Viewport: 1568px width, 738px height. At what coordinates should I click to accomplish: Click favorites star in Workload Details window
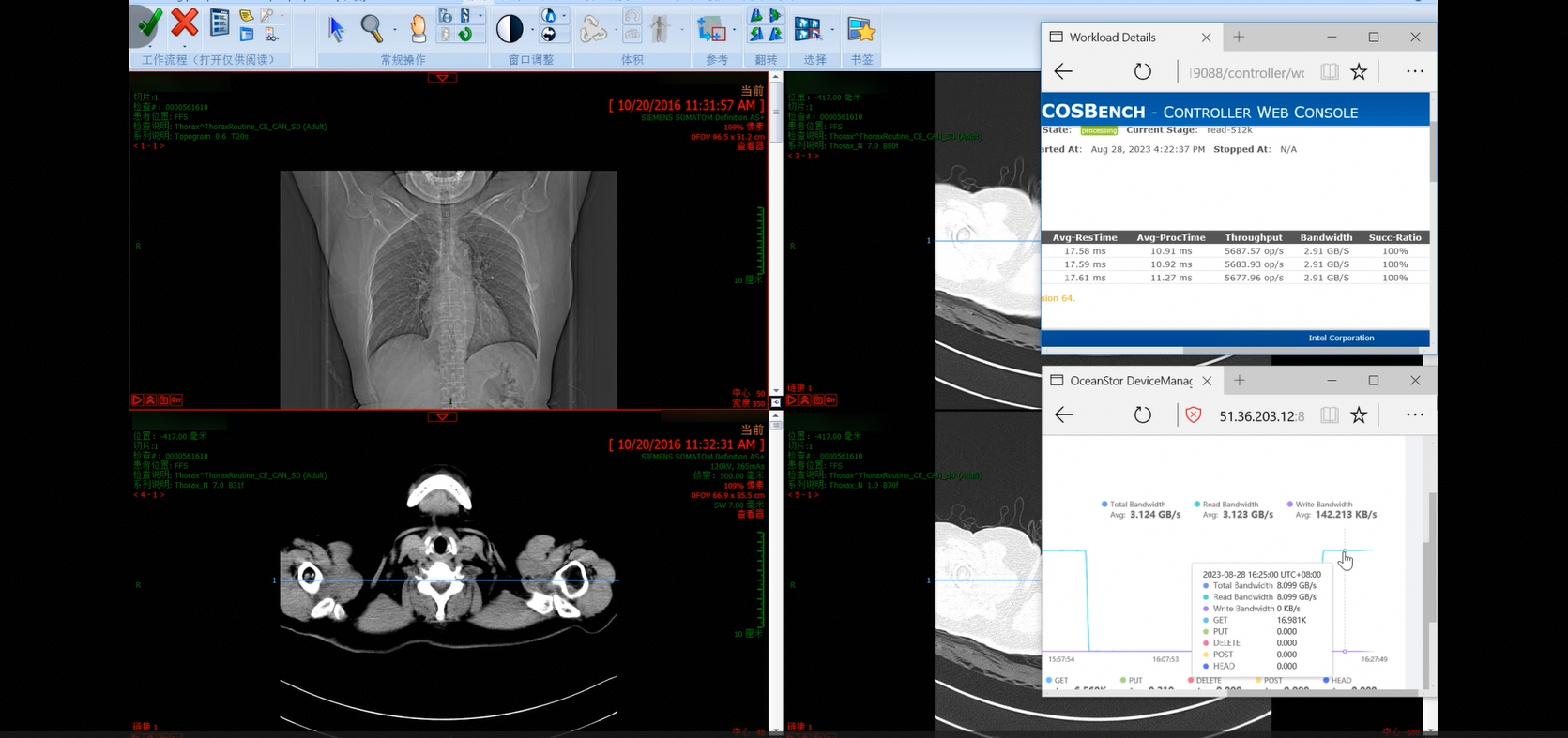tap(1359, 71)
